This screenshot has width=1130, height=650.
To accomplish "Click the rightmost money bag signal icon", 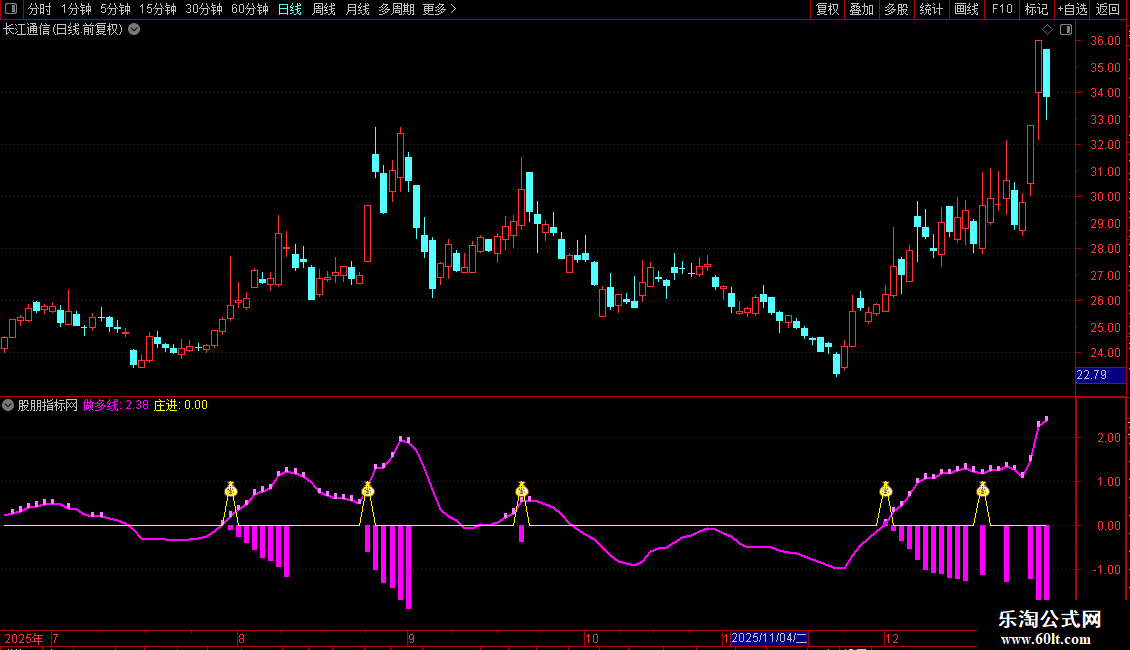I will (983, 489).
